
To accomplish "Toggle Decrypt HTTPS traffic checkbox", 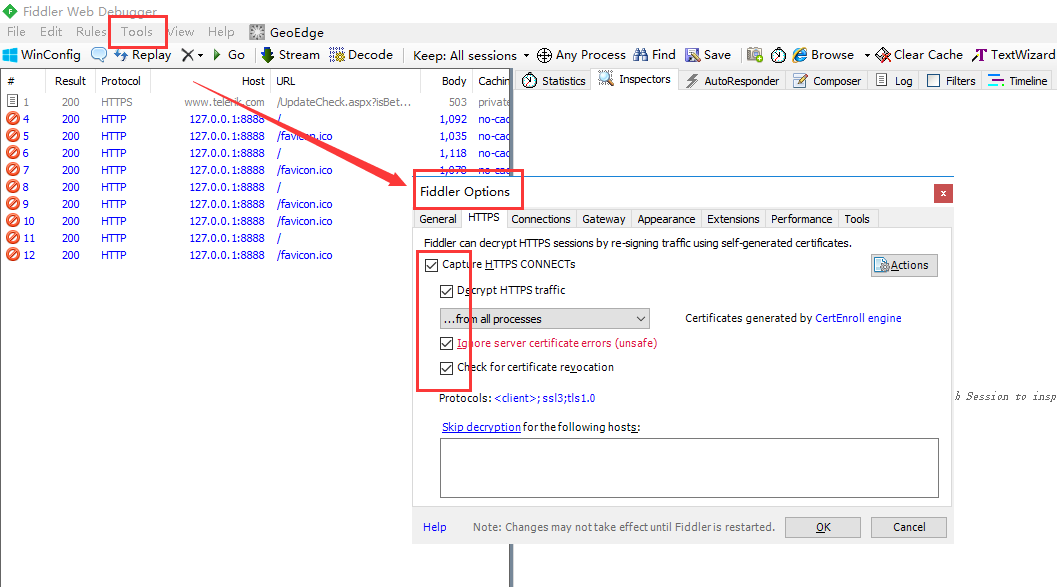I will [447, 291].
